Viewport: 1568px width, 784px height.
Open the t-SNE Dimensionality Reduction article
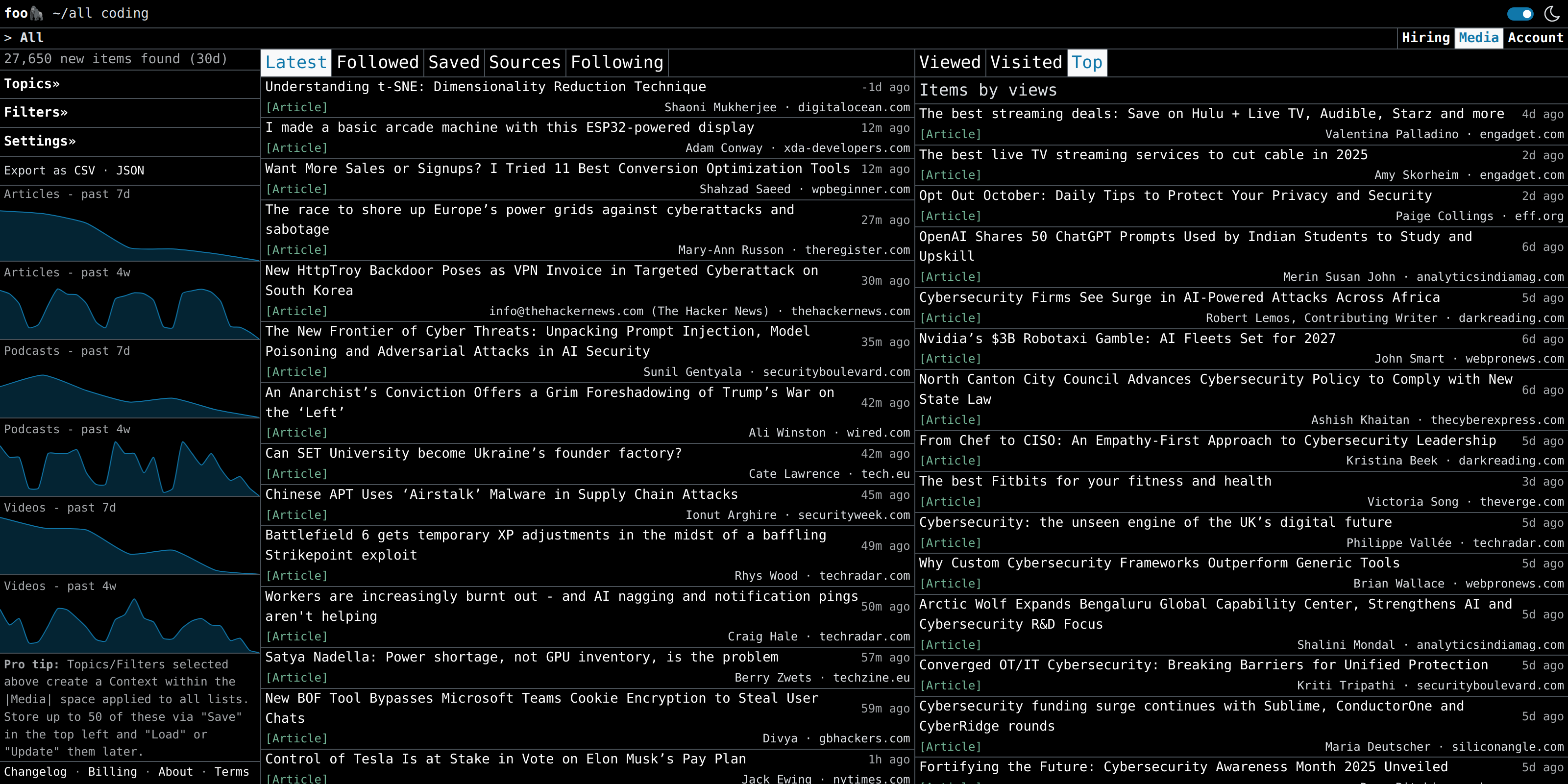[x=485, y=87]
